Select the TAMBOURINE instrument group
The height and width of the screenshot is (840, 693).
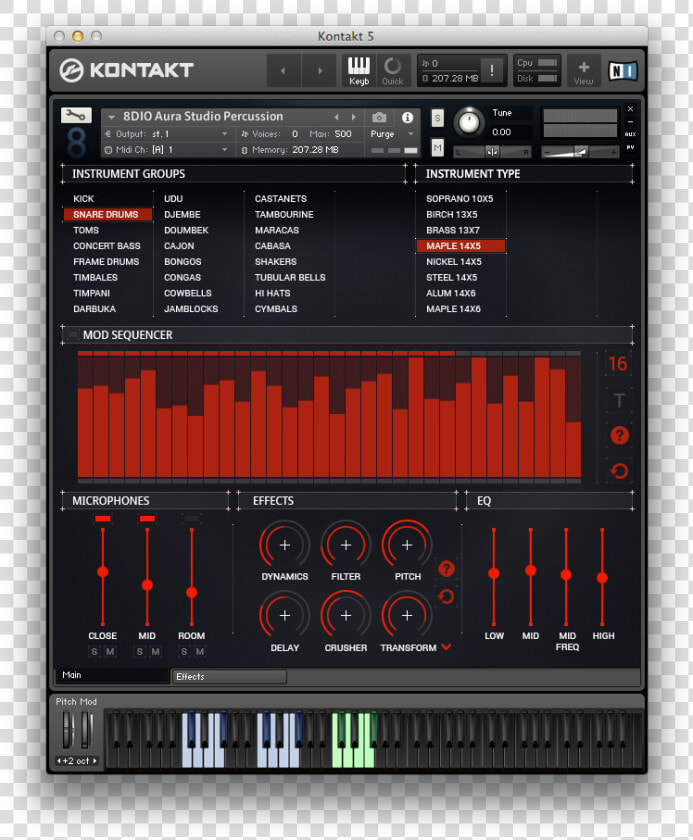point(284,214)
